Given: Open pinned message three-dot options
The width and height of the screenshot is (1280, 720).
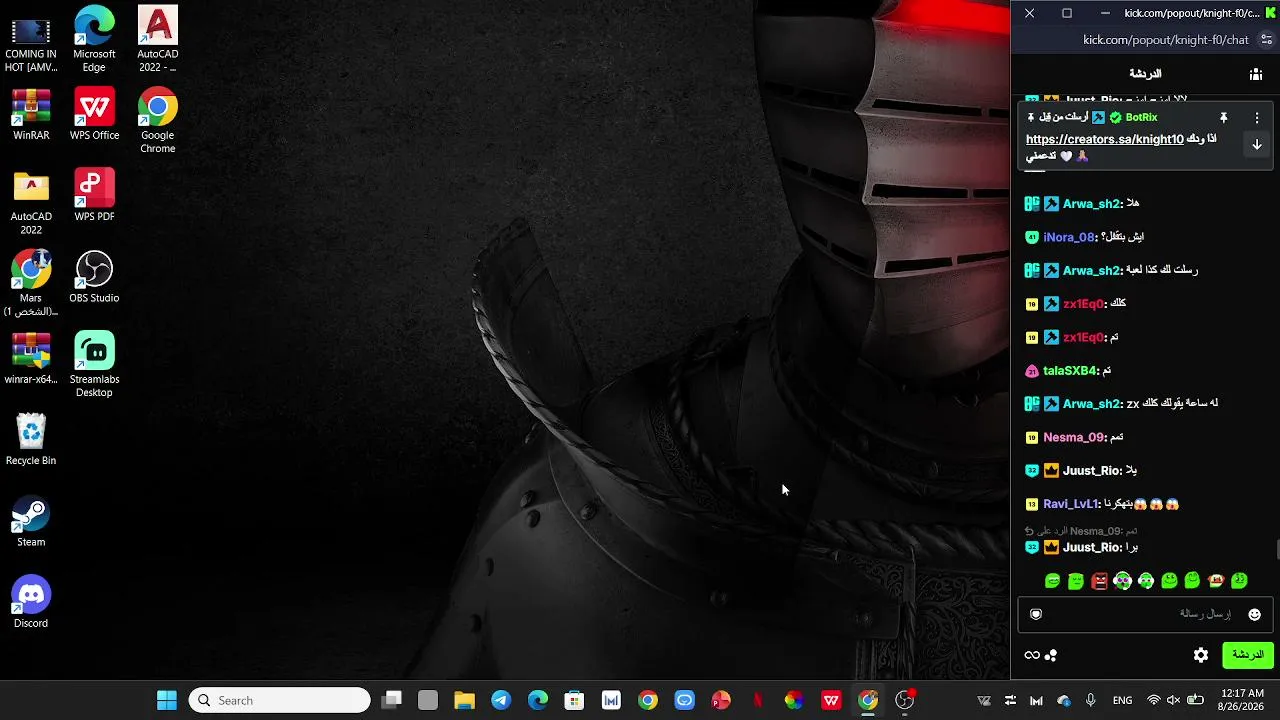Looking at the screenshot, I should (x=1257, y=117).
